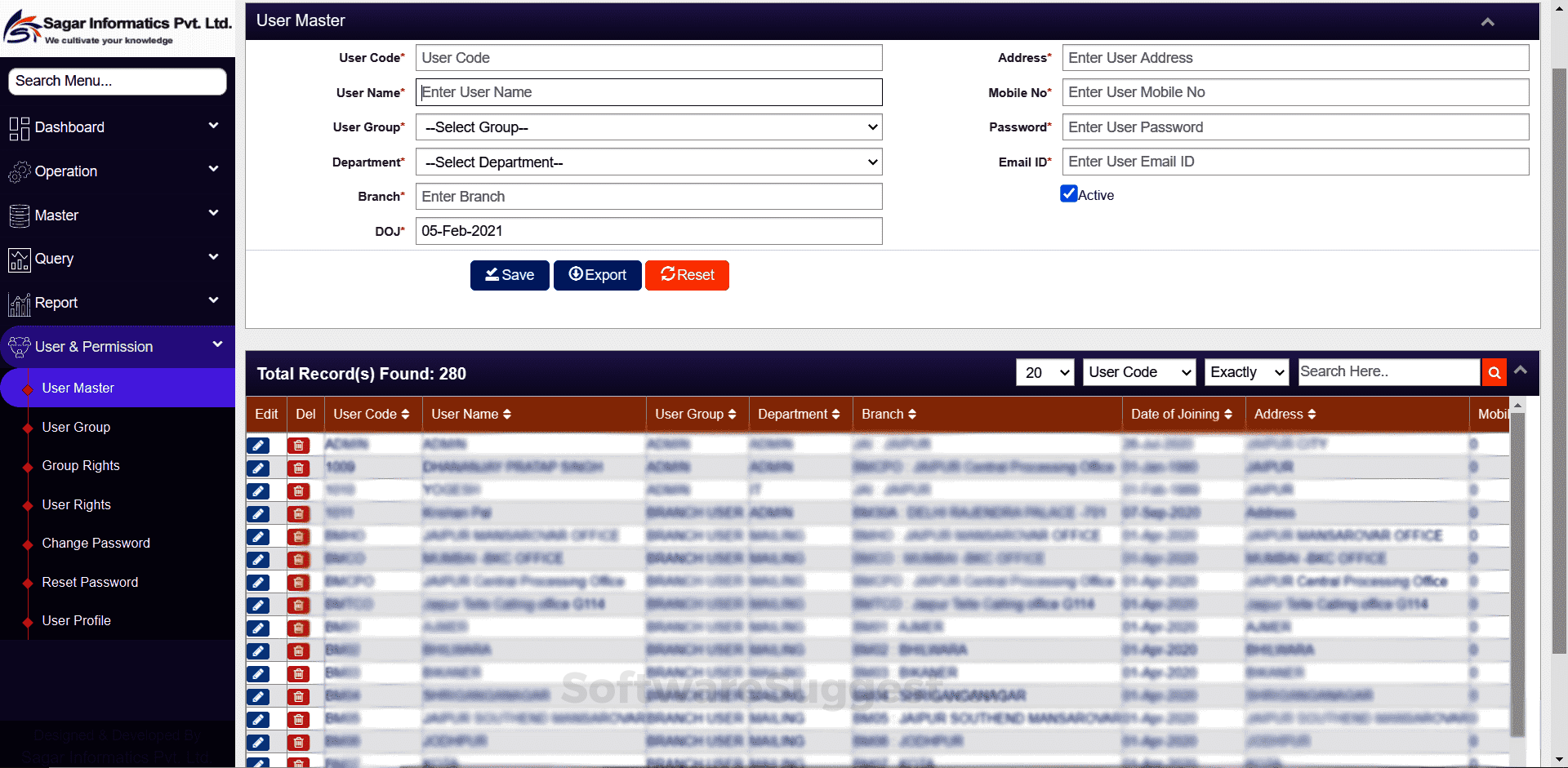Open the Select Department dropdown

648,162
